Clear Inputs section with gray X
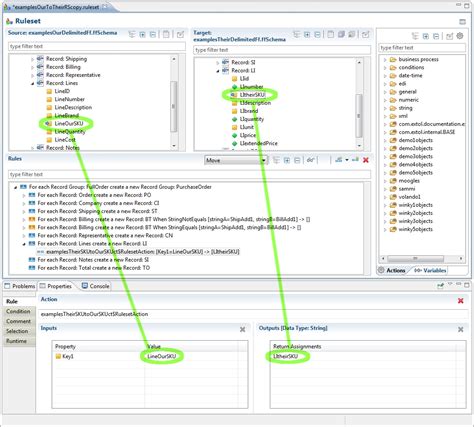 pos(243,329)
